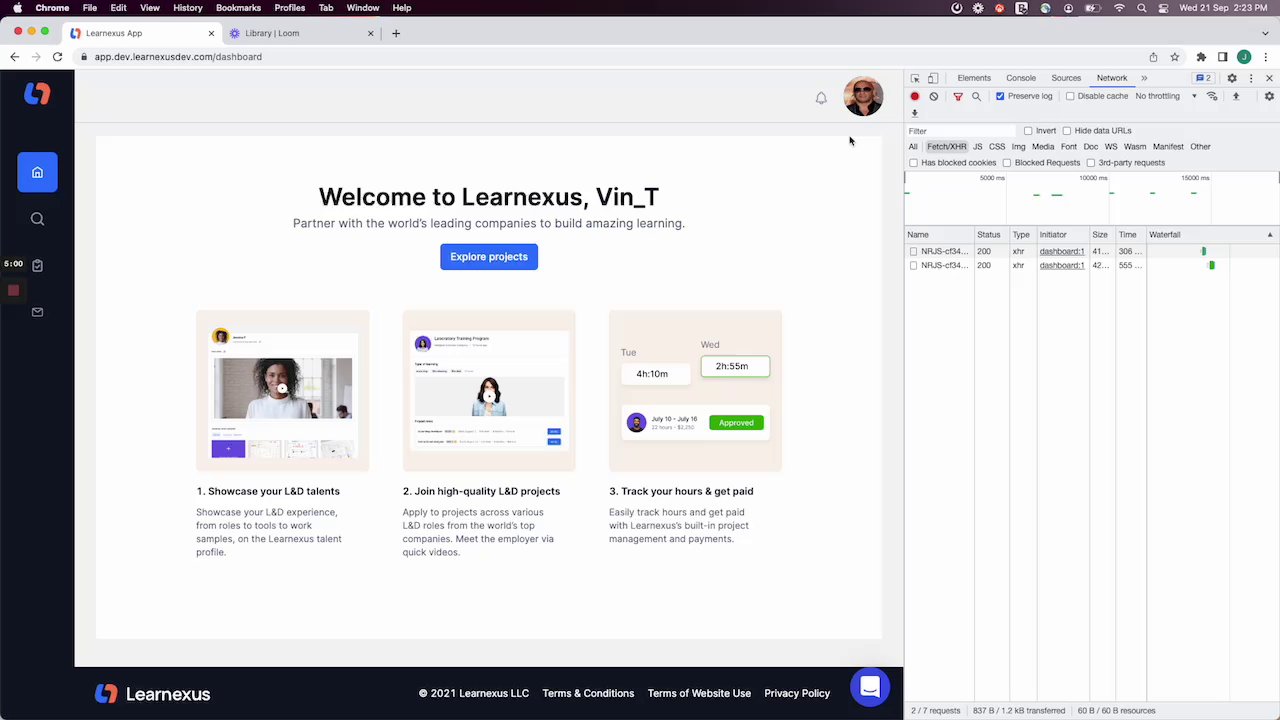Image resolution: width=1280 pixels, height=720 pixels.
Task: Enable Disable cache checkbox
Action: [x=1070, y=96]
